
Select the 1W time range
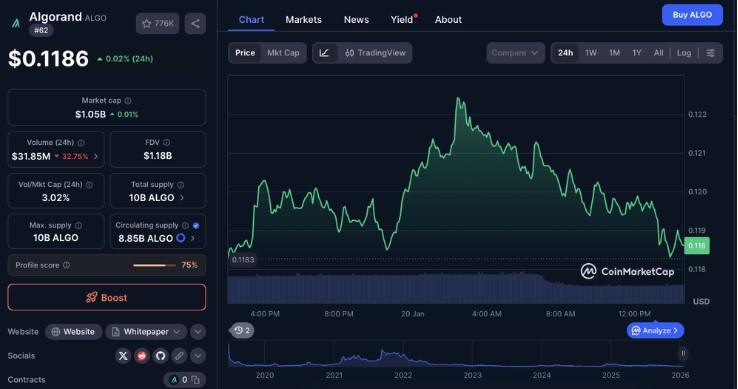click(x=591, y=53)
